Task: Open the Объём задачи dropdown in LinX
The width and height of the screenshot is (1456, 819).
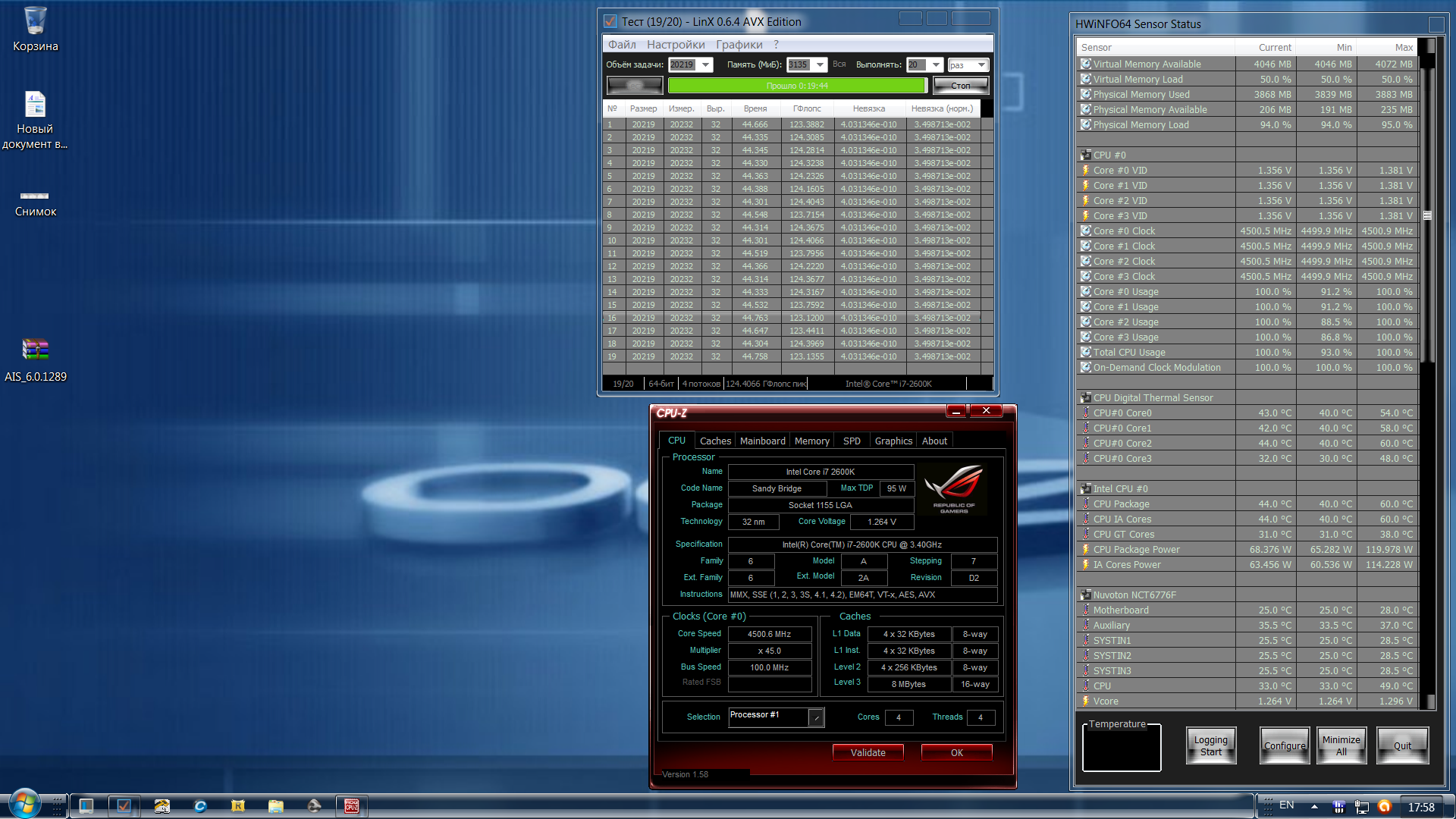Action: (706, 65)
